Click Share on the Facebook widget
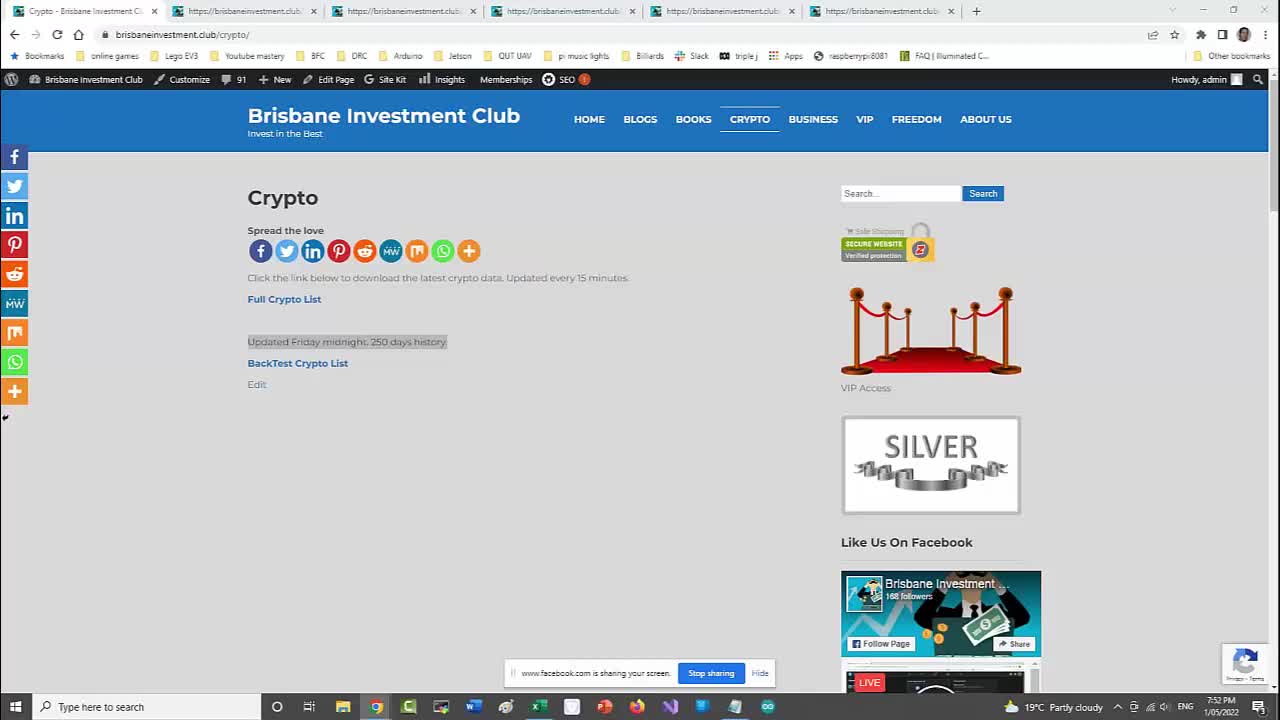 pyautogui.click(x=1014, y=644)
